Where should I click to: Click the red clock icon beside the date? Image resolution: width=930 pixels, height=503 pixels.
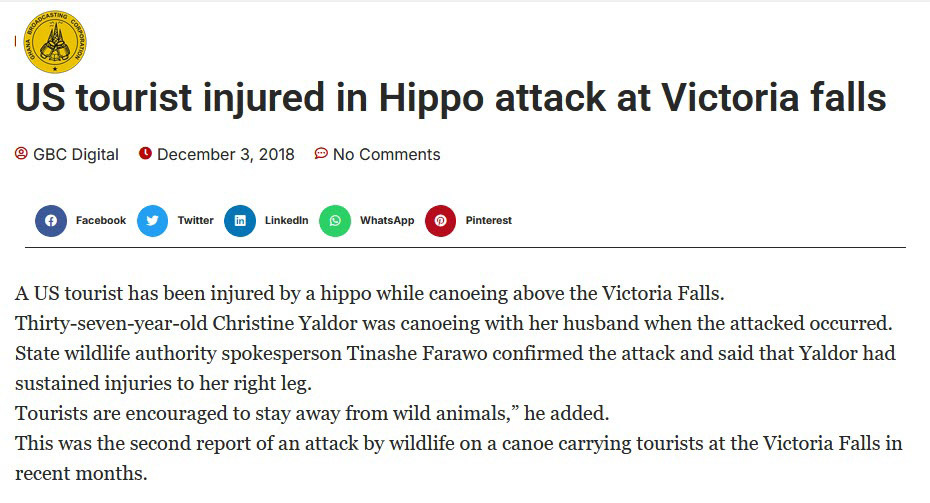pos(145,154)
